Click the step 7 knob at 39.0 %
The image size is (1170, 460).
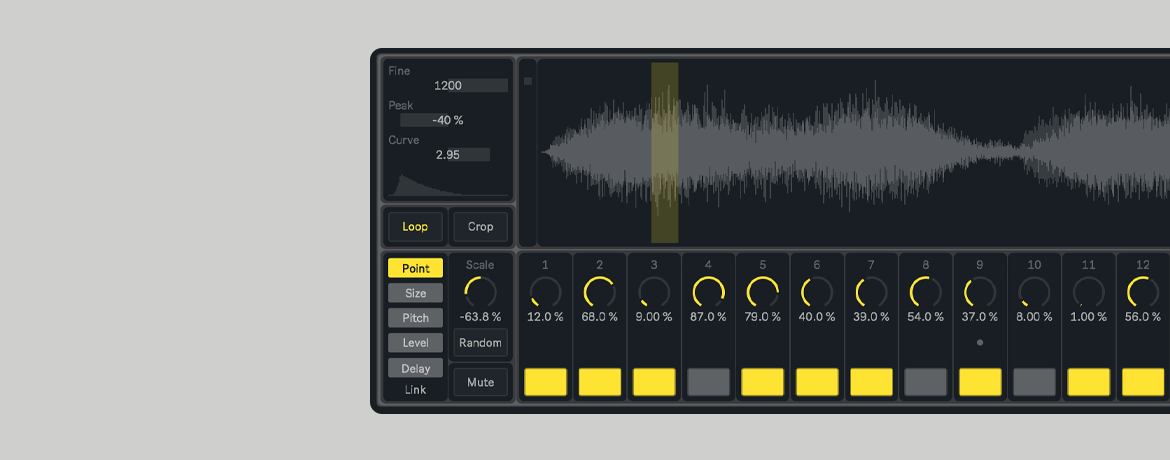point(871,292)
